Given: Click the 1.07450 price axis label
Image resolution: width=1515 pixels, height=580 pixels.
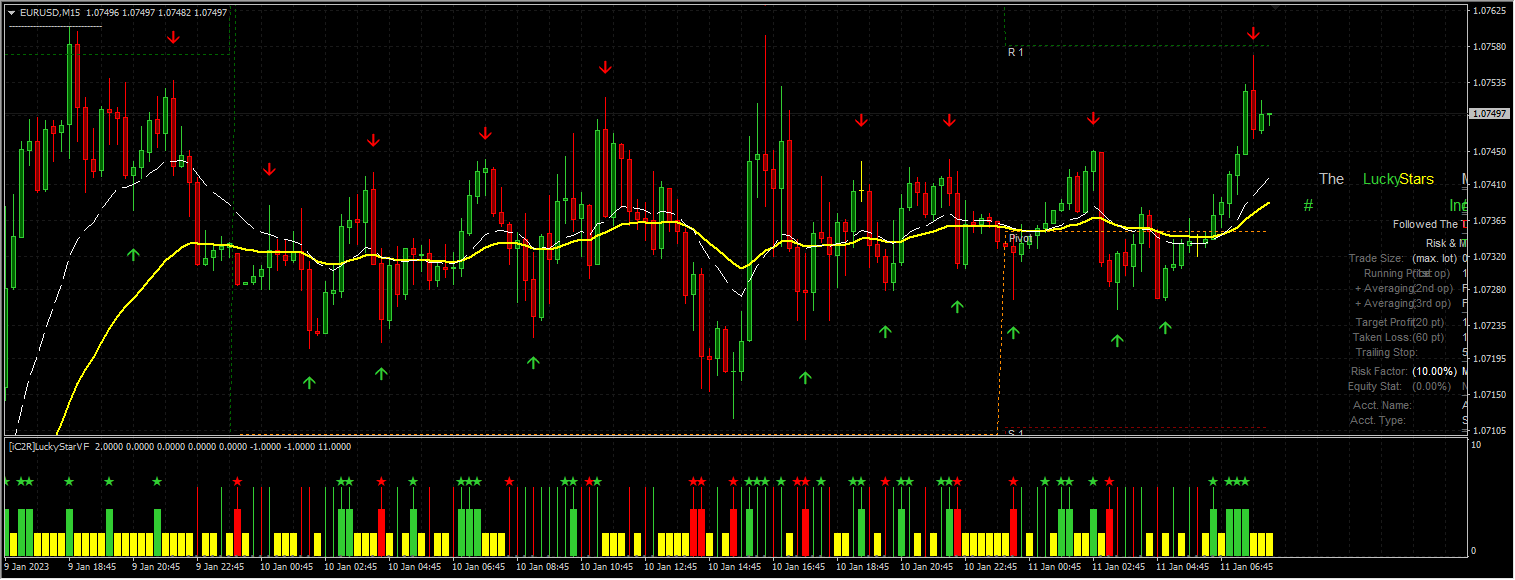Looking at the screenshot, I should [x=1489, y=151].
